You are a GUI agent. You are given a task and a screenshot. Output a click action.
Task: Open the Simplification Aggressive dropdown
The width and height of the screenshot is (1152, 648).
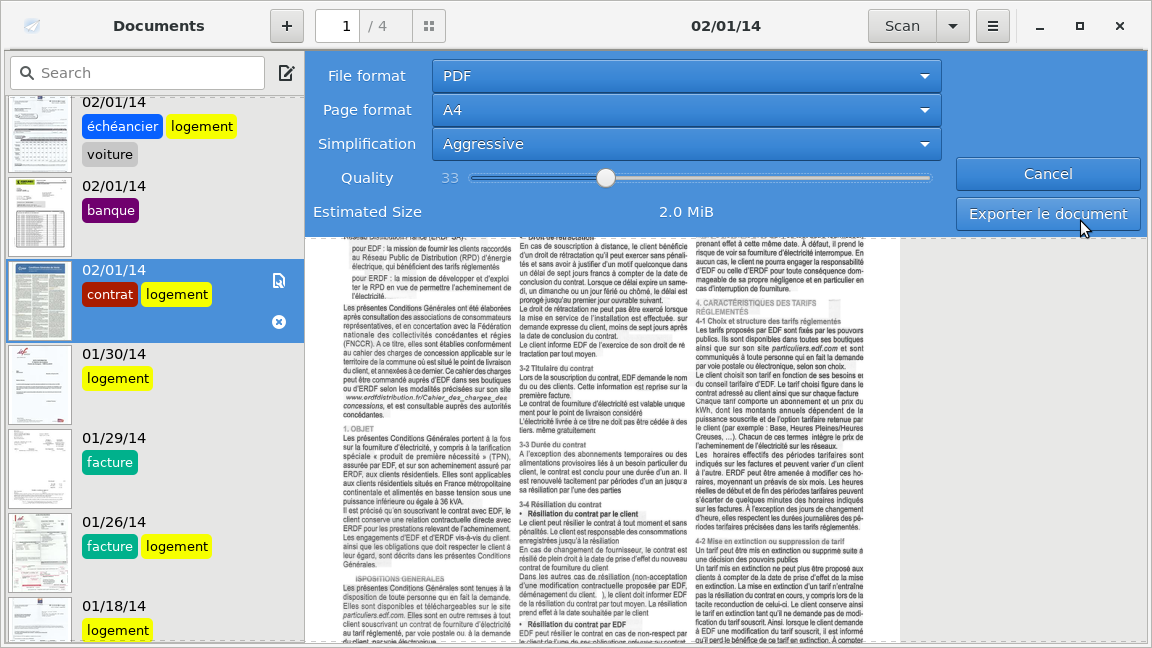point(686,144)
